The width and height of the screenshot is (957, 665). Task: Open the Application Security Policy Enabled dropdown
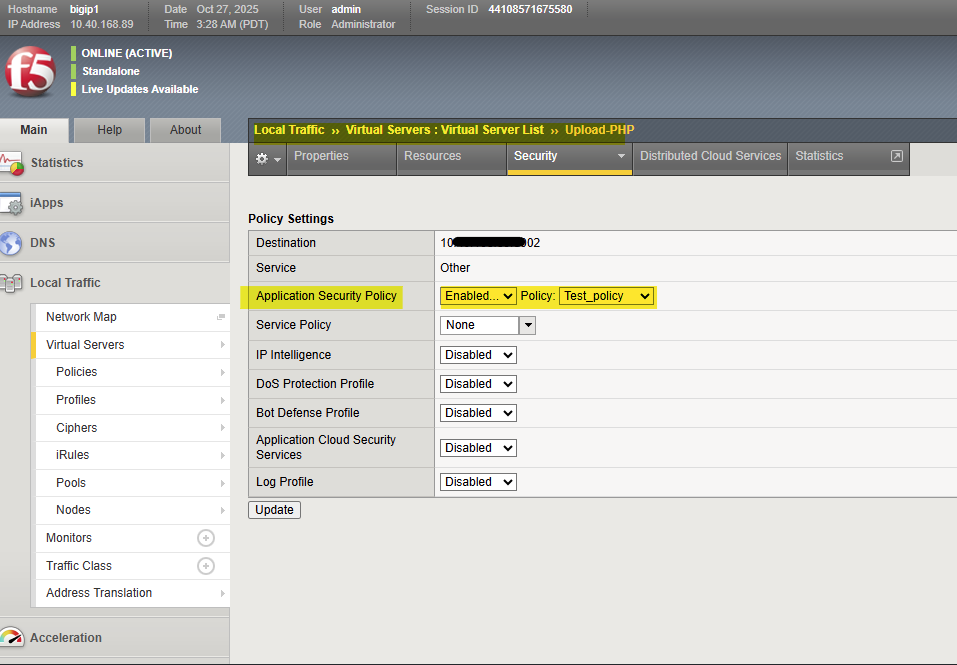coord(478,296)
